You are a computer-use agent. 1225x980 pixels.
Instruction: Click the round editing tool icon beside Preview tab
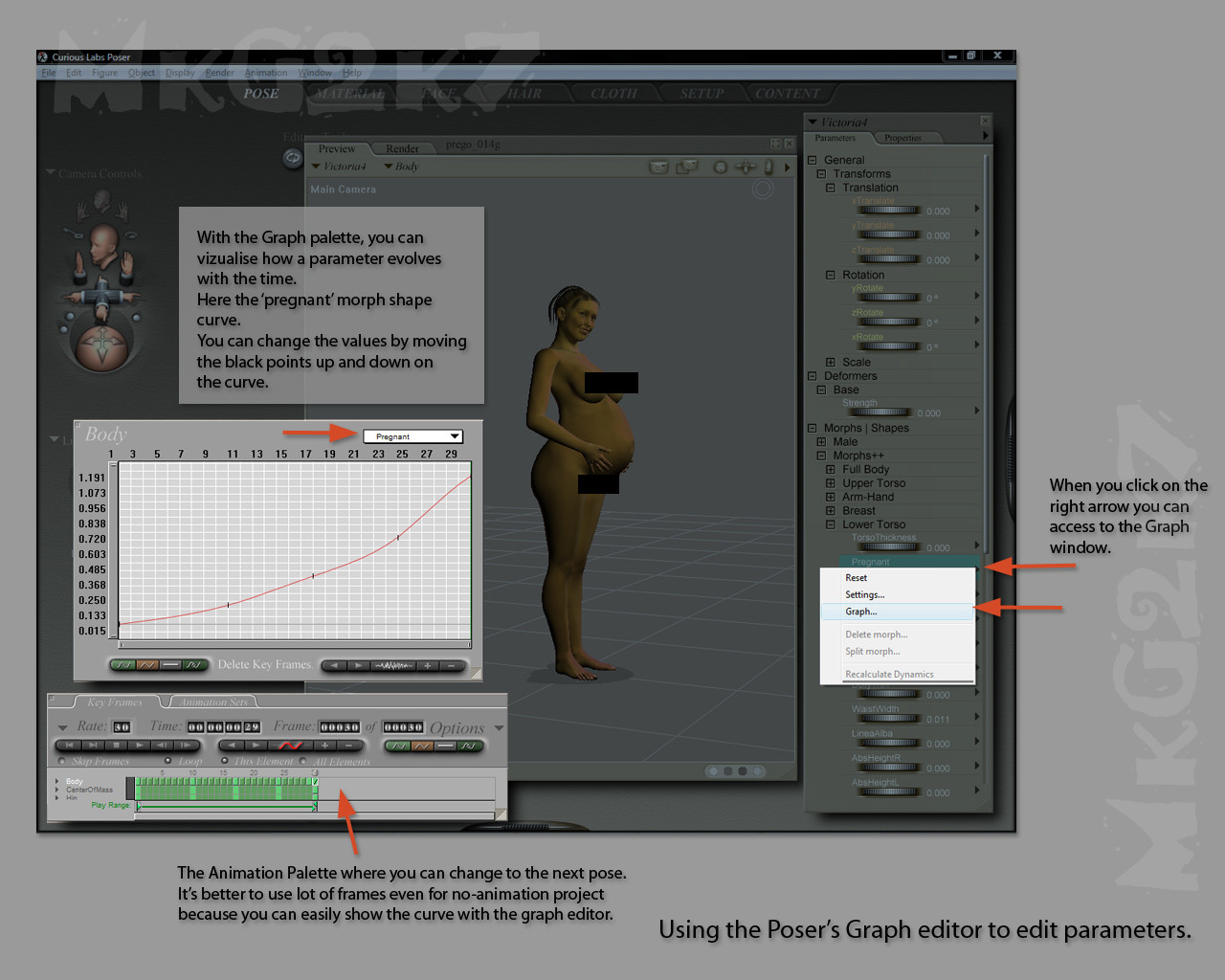click(293, 158)
